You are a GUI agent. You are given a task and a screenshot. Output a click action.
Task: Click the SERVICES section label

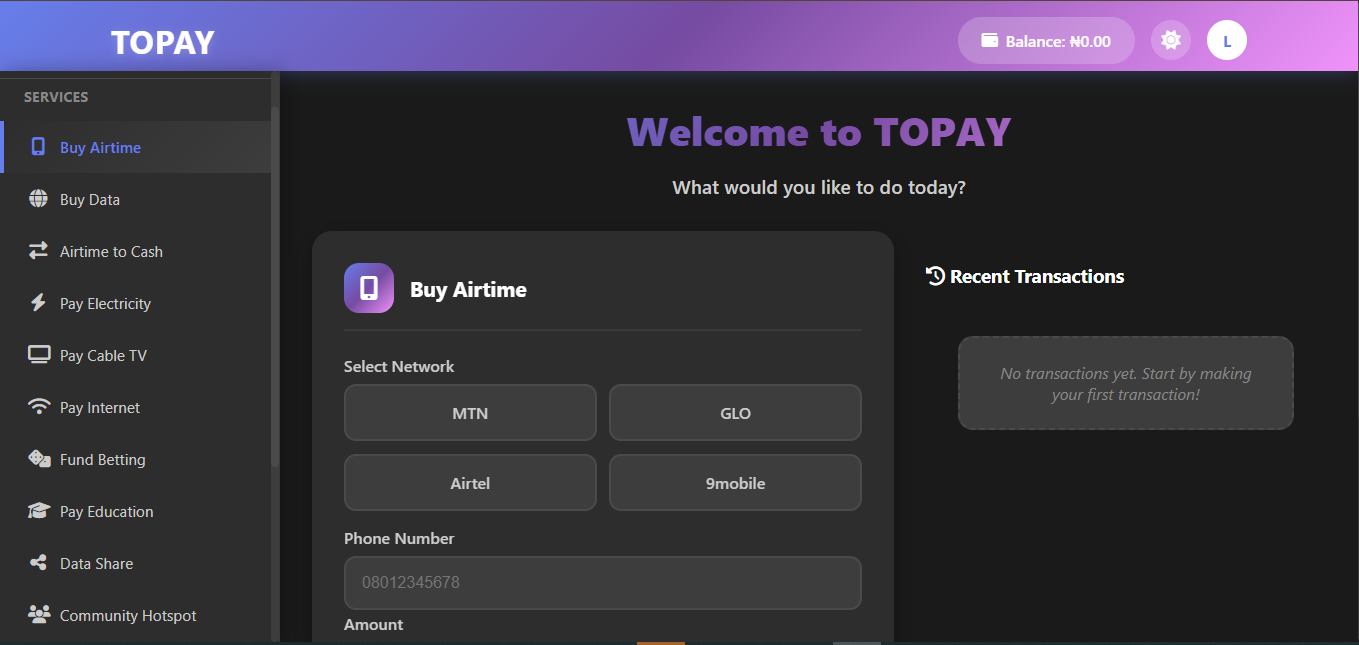(56, 97)
